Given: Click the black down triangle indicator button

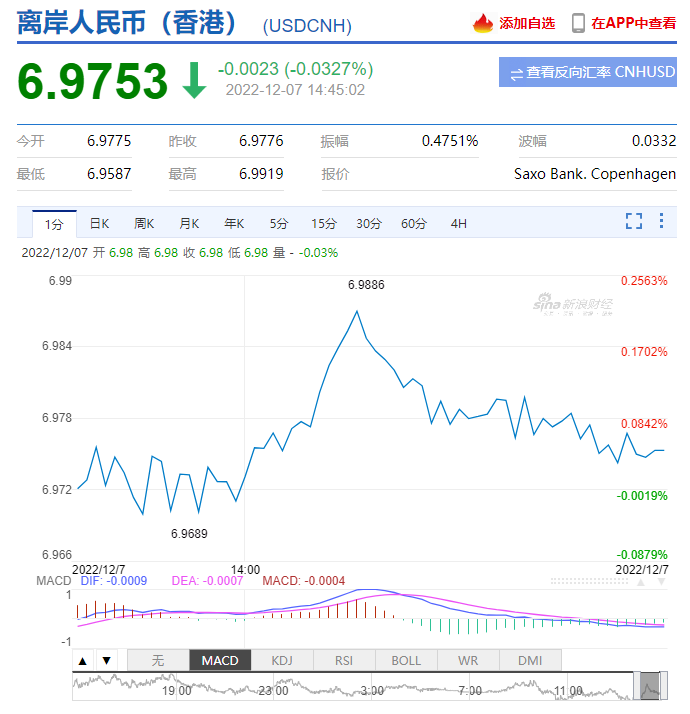Looking at the screenshot, I should (107, 661).
